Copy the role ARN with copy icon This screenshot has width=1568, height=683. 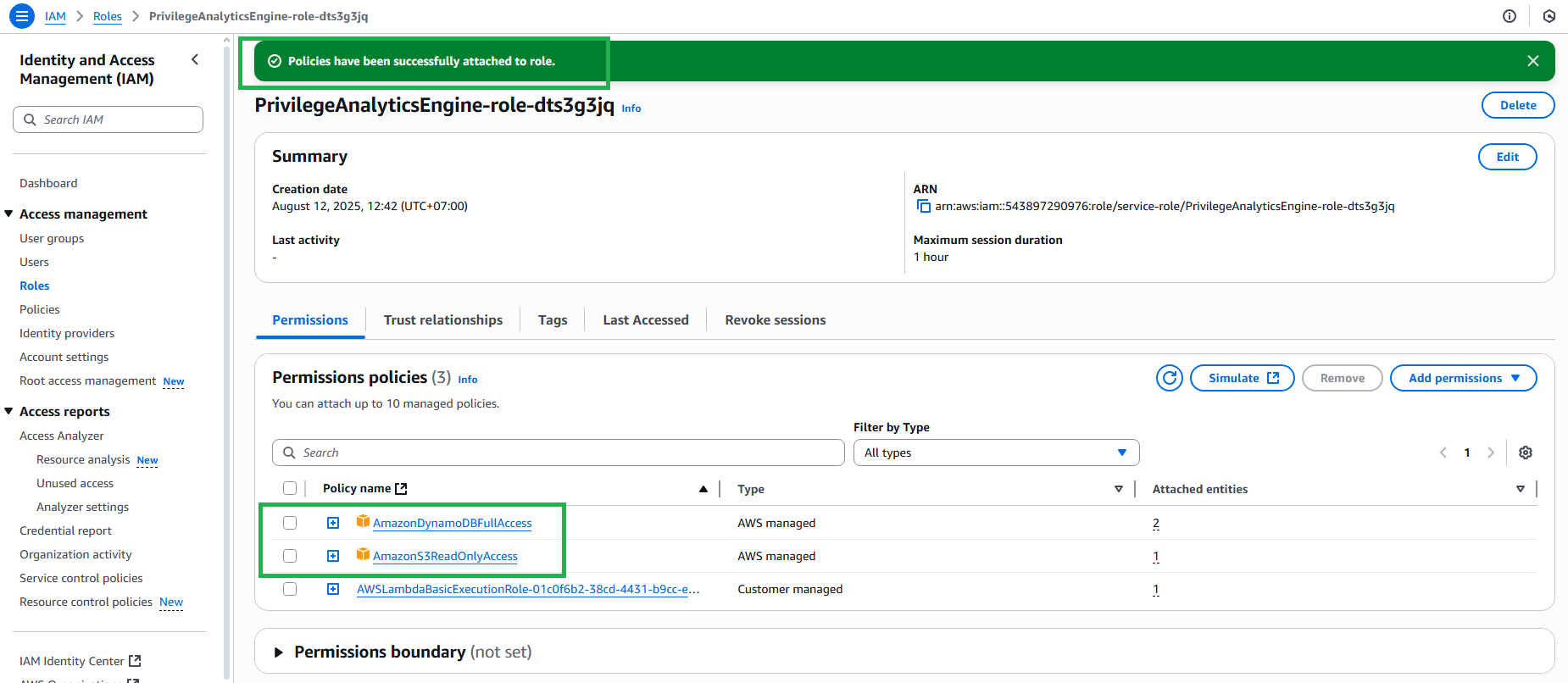pos(923,206)
